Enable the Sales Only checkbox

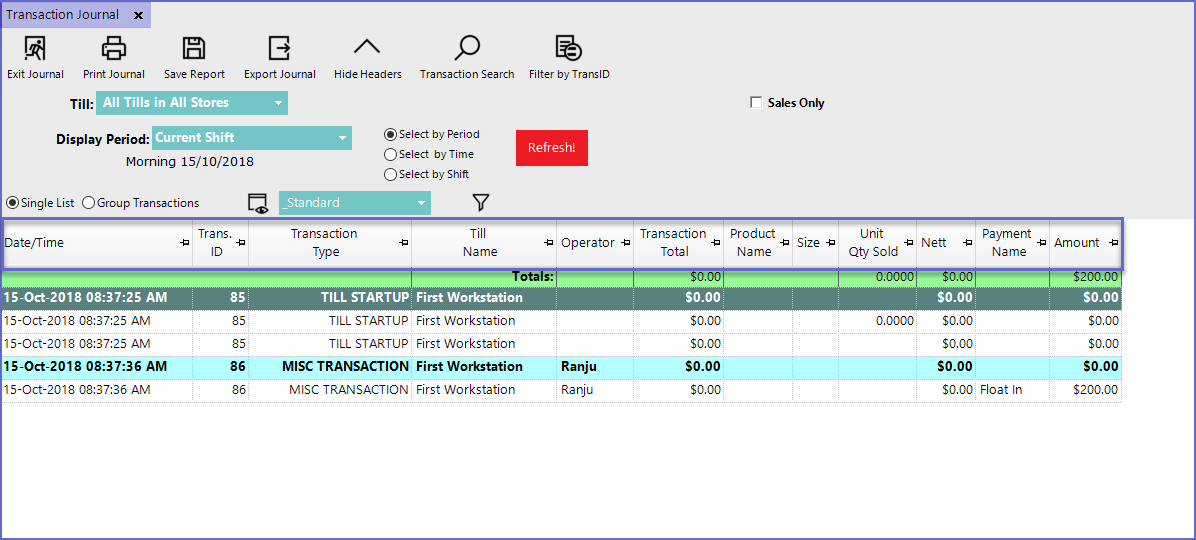click(757, 103)
